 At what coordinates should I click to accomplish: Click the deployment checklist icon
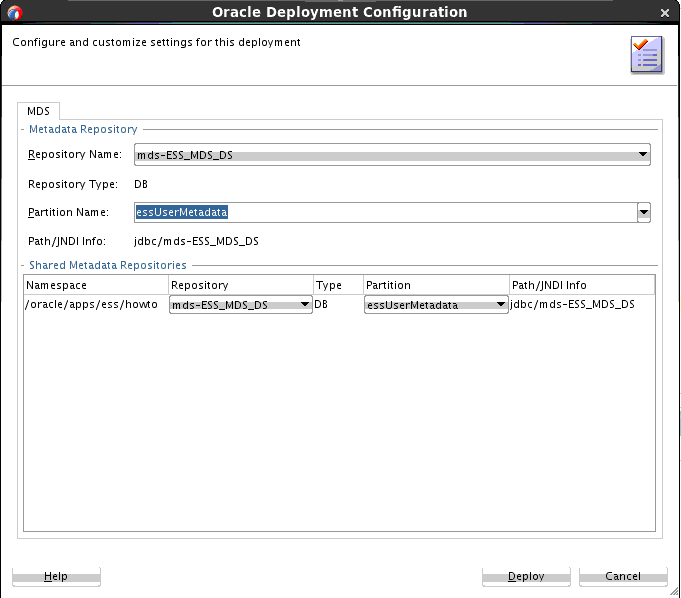tap(647, 55)
